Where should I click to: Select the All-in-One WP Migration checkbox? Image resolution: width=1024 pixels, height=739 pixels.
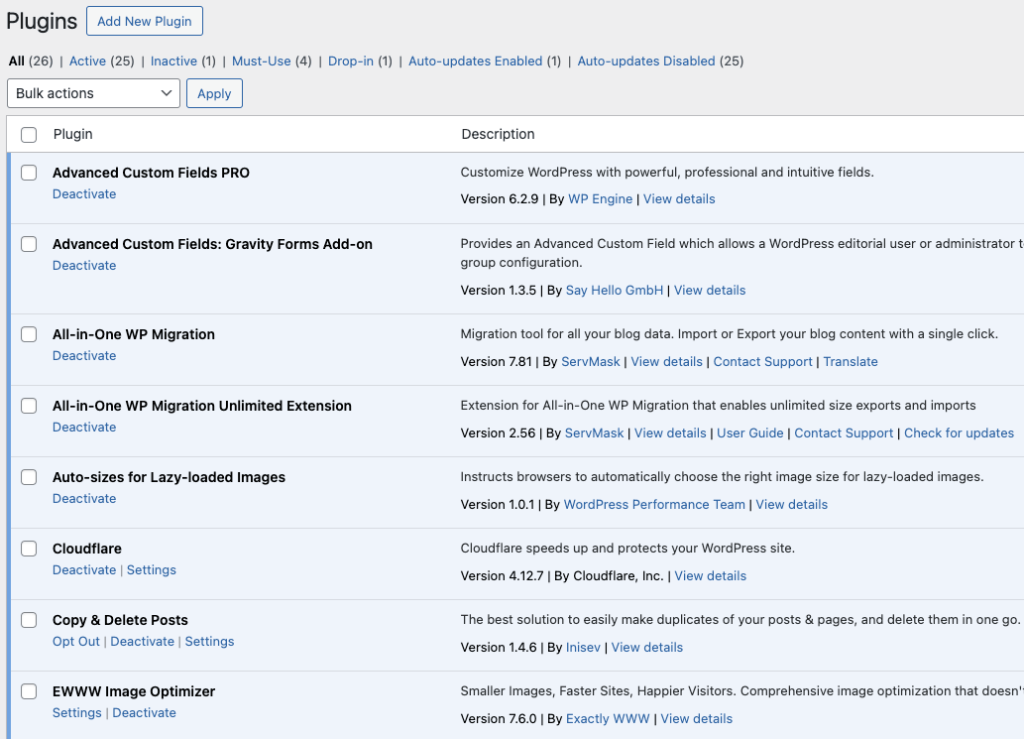click(28, 334)
